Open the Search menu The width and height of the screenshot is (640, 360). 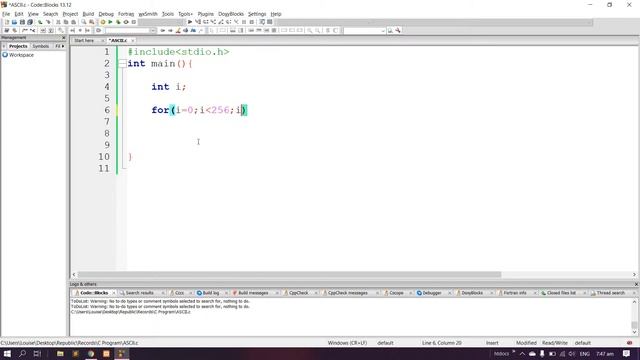[x=51, y=14]
